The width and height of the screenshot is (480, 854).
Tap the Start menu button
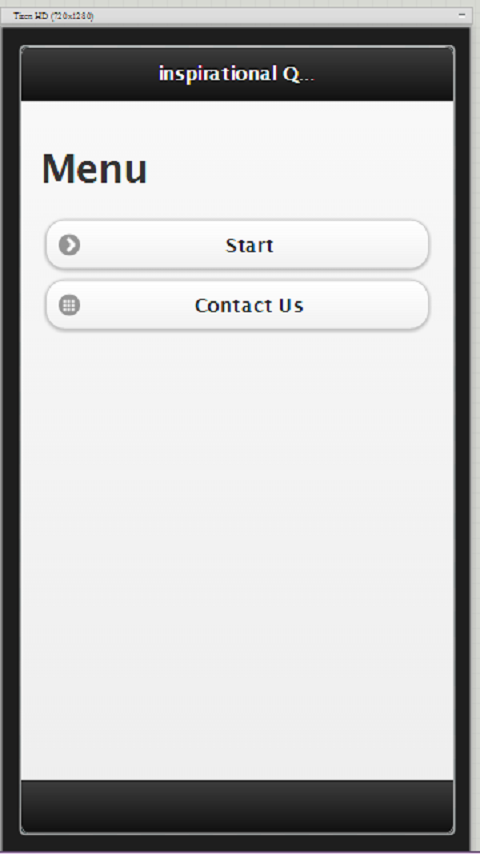[237, 245]
